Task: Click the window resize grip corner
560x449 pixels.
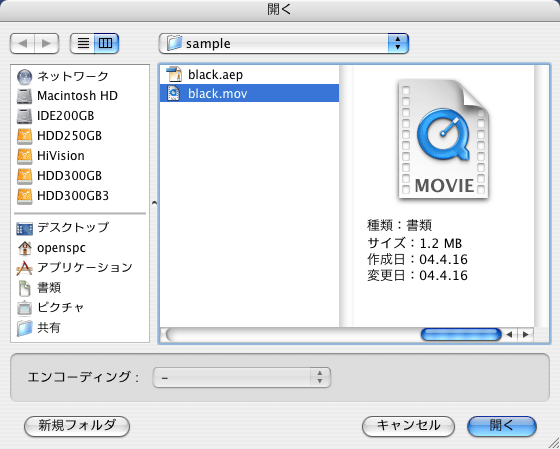Action: click(x=554, y=443)
